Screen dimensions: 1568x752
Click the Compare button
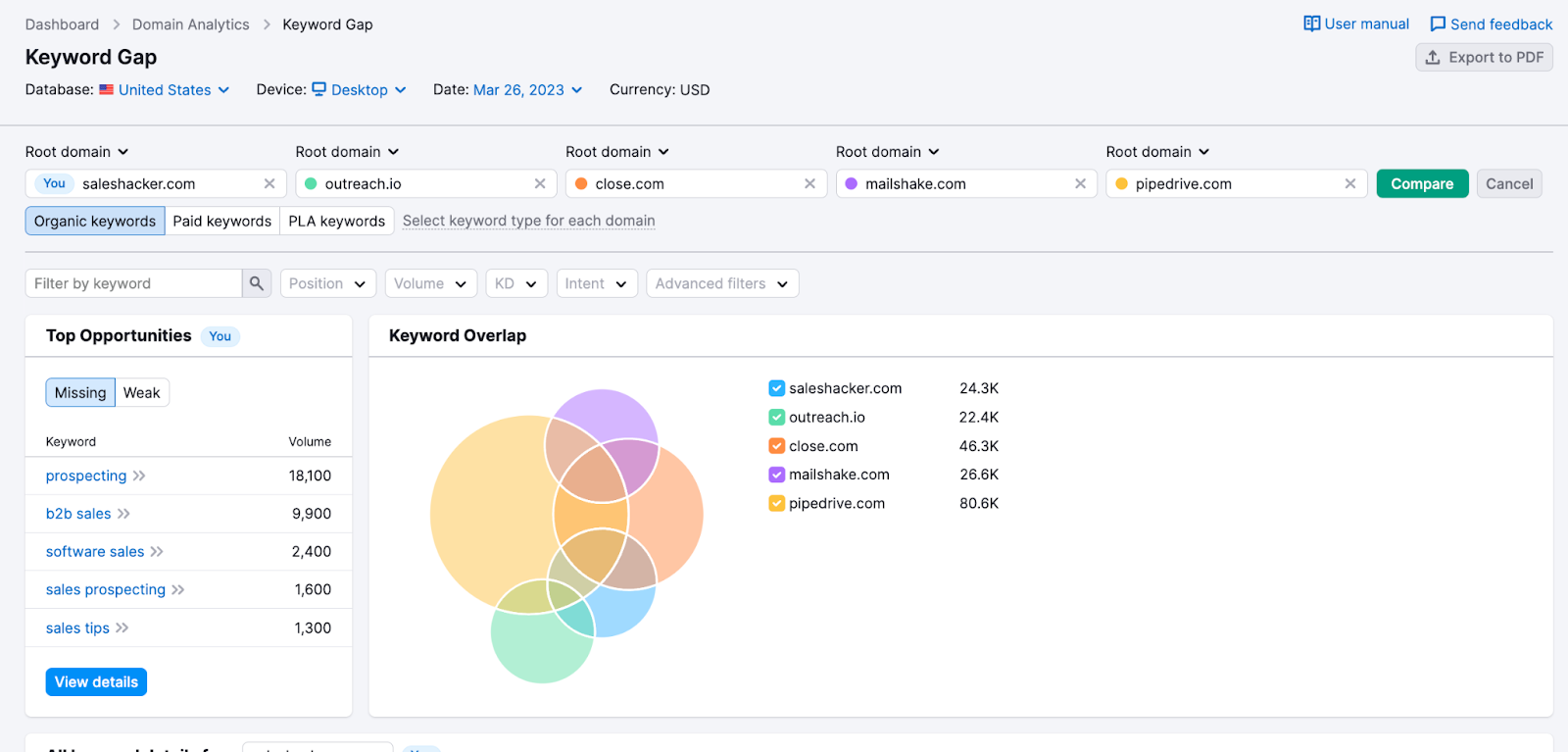pos(1422,183)
